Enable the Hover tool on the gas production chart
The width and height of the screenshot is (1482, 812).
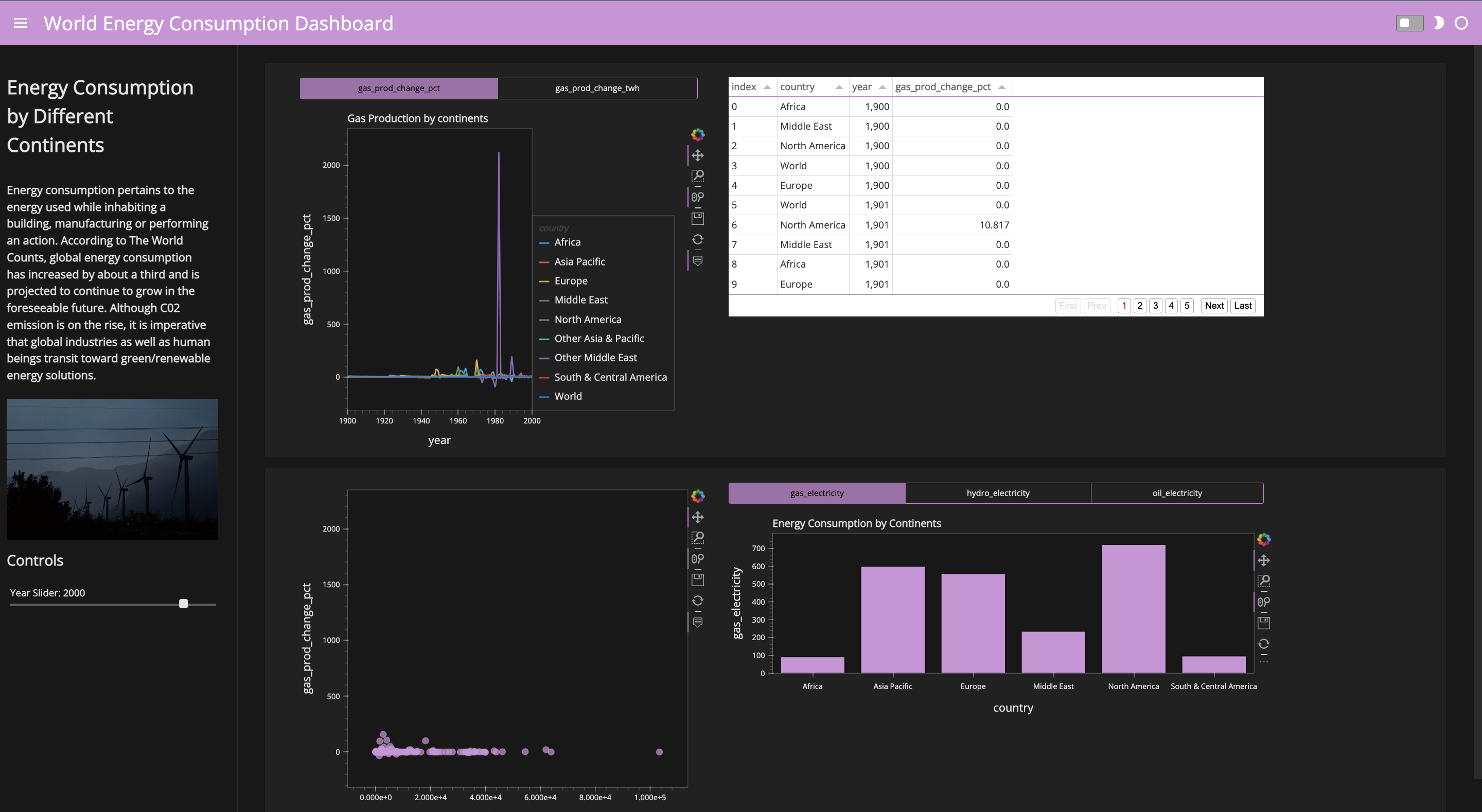(x=698, y=261)
